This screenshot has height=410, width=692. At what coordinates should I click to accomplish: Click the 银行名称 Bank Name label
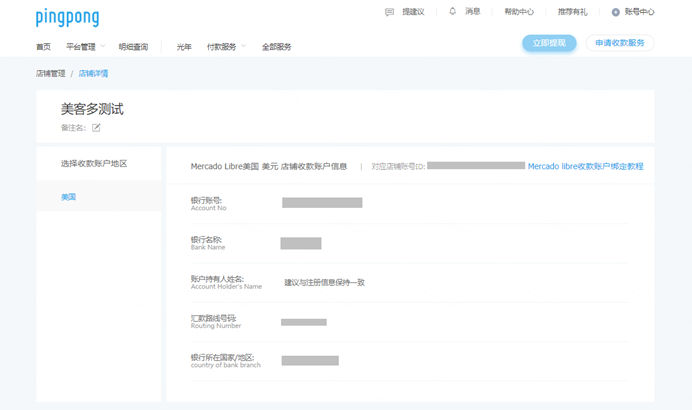208,243
